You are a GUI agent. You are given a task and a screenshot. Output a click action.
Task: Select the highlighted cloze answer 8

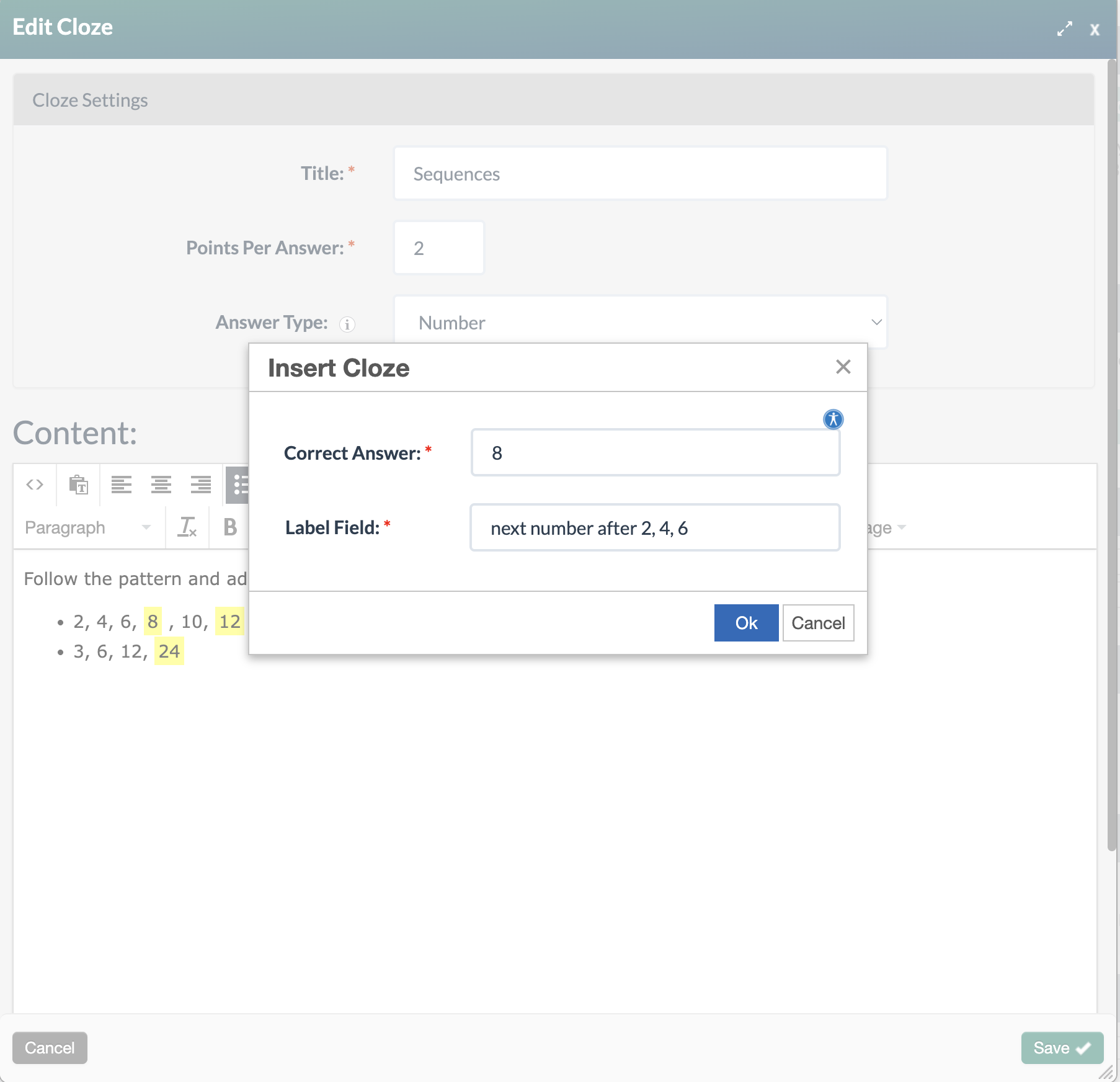click(153, 621)
